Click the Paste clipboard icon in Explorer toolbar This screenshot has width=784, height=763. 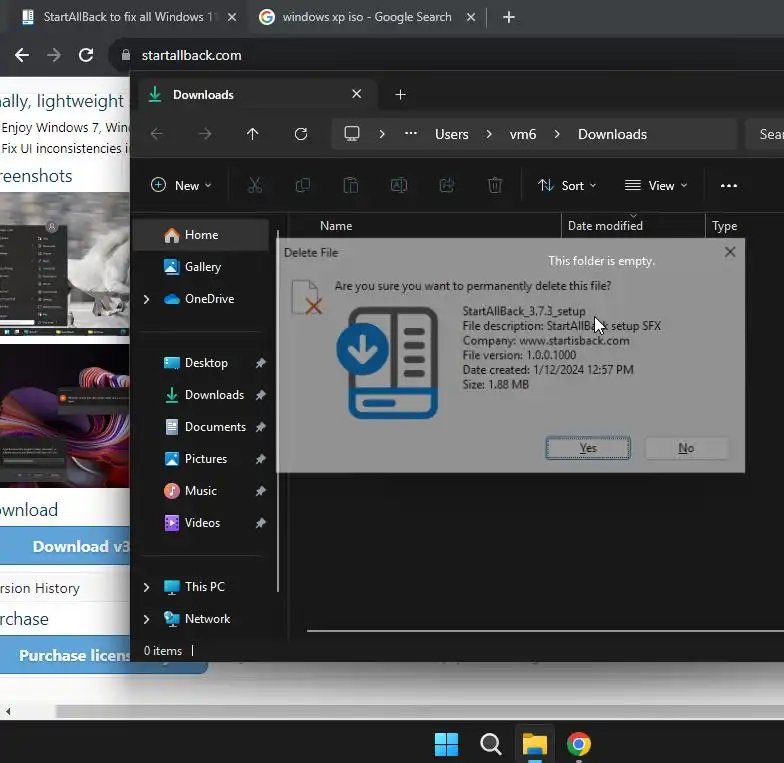click(350, 186)
